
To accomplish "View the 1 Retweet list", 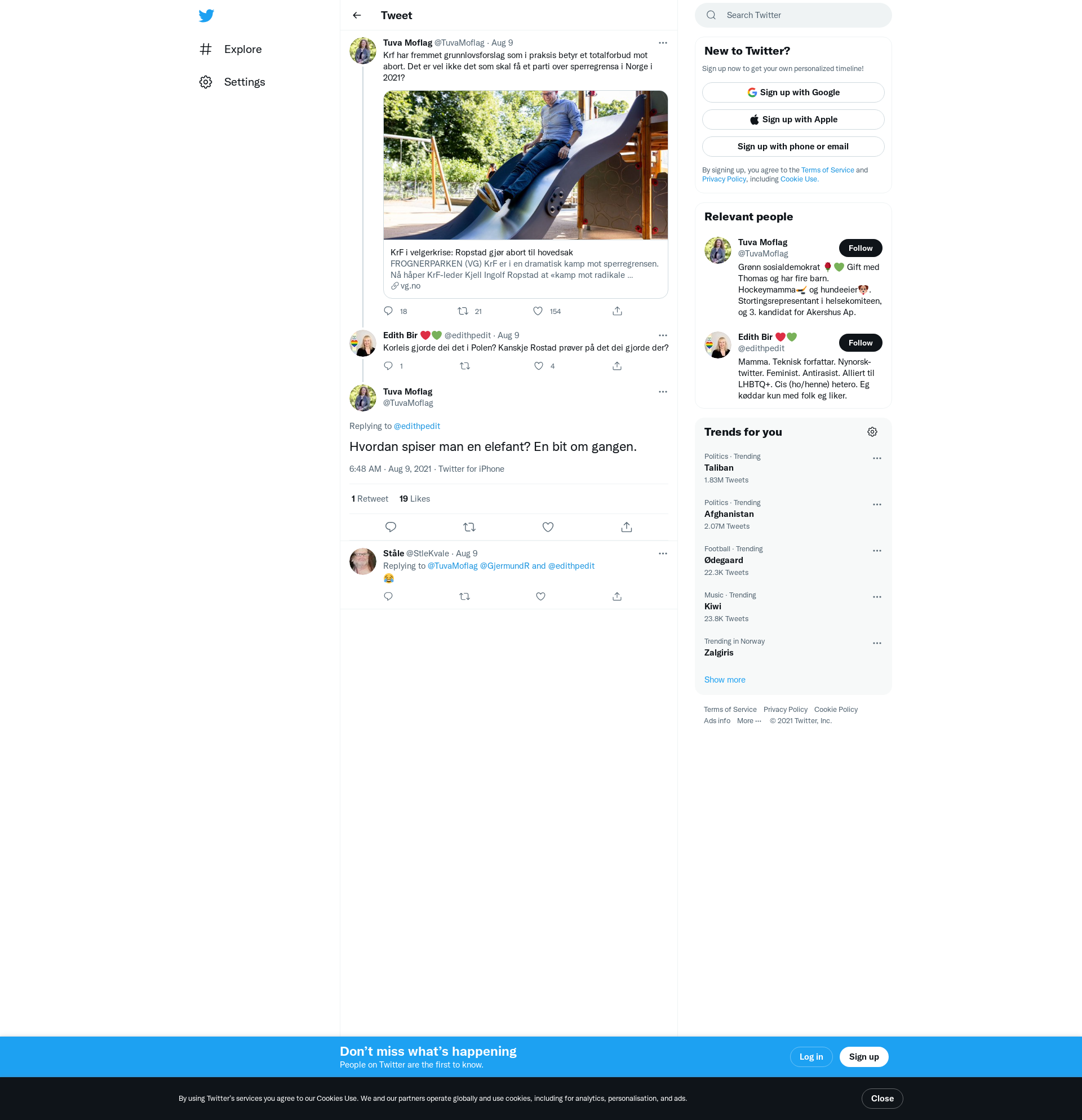I will click(x=370, y=499).
